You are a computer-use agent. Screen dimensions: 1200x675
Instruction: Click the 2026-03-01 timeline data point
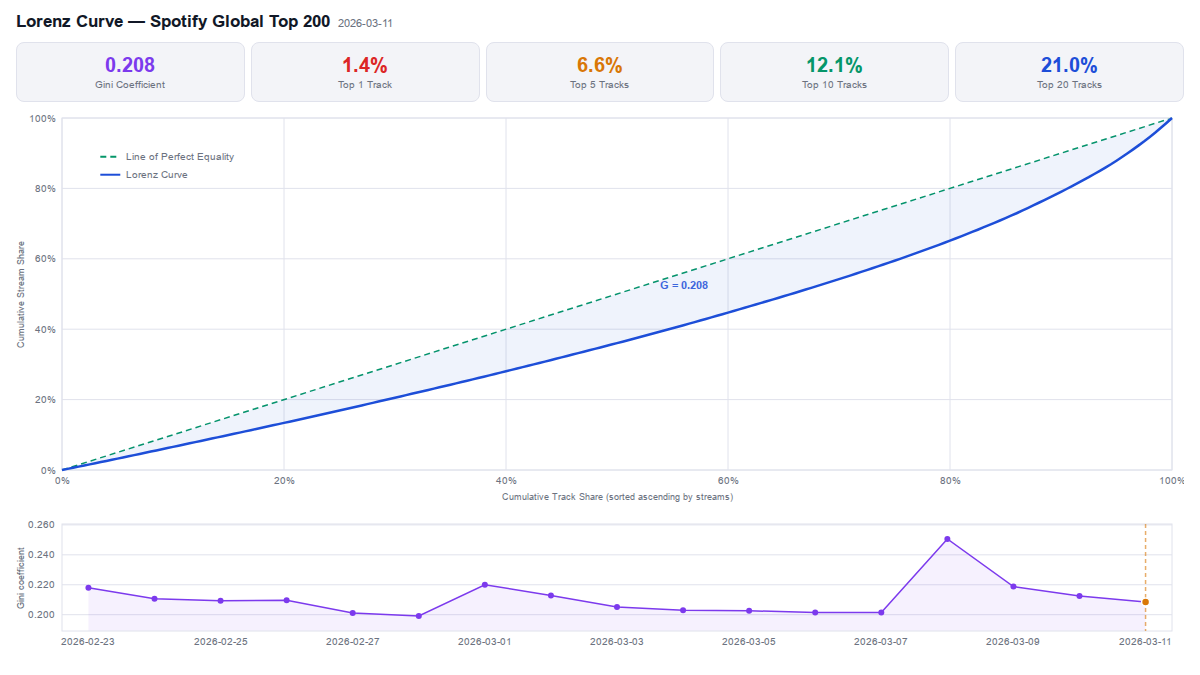(x=485, y=585)
